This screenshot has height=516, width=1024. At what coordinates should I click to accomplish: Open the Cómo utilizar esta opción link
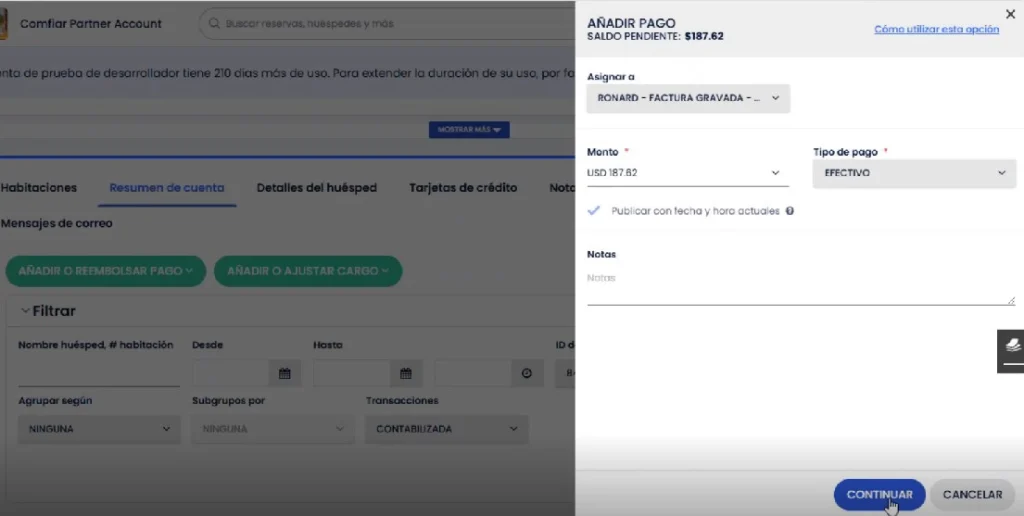point(936,30)
